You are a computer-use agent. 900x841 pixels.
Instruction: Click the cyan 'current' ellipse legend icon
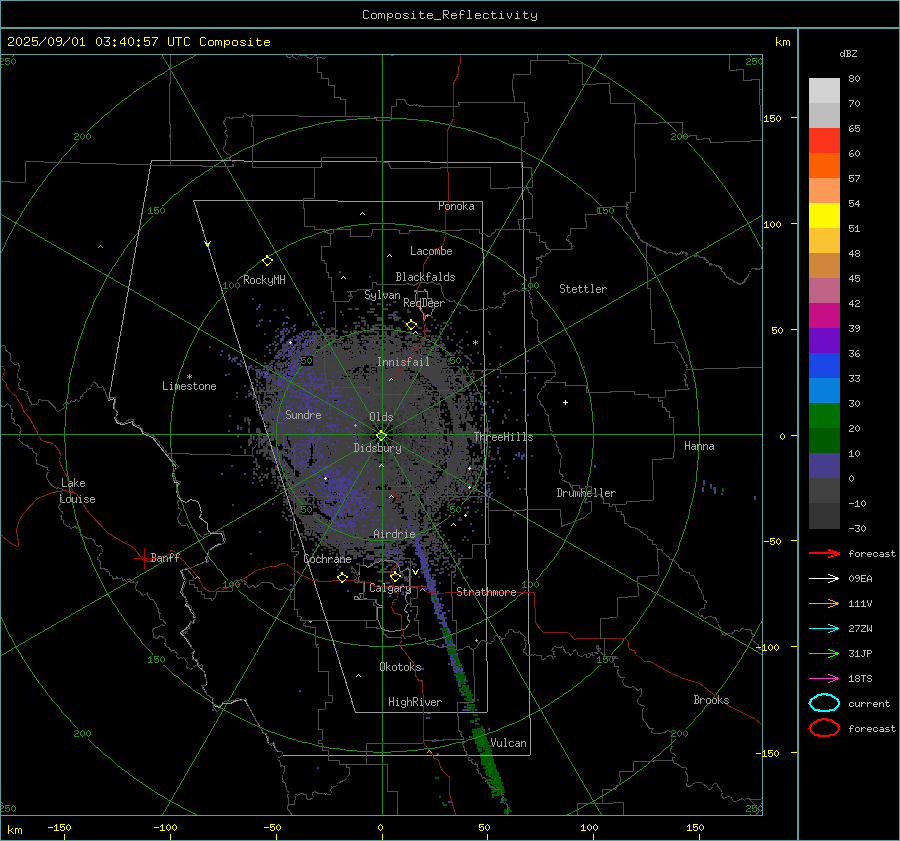pyautogui.click(x=824, y=703)
